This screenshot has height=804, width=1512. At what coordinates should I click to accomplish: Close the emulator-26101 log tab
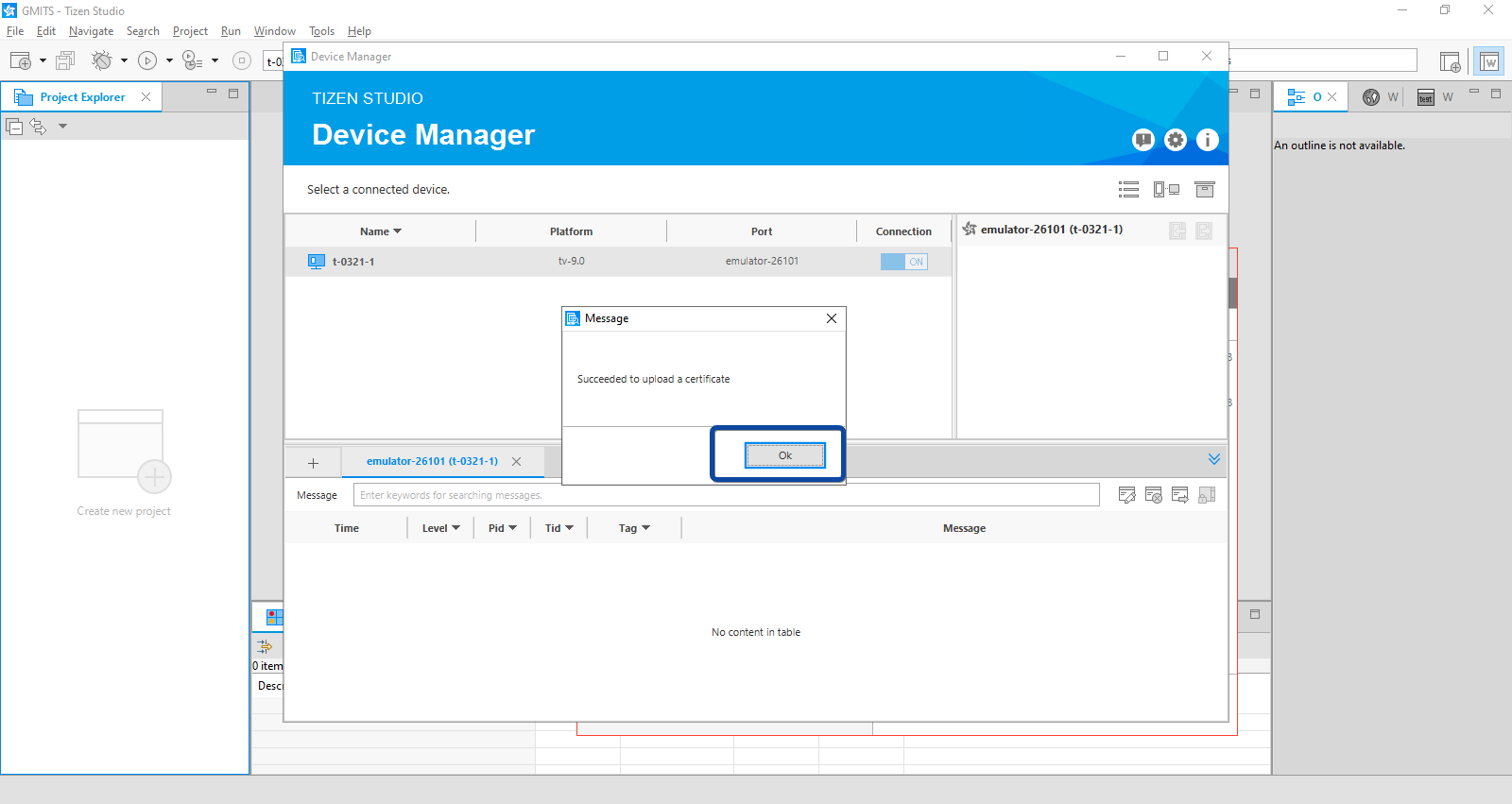tap(516, 462)
